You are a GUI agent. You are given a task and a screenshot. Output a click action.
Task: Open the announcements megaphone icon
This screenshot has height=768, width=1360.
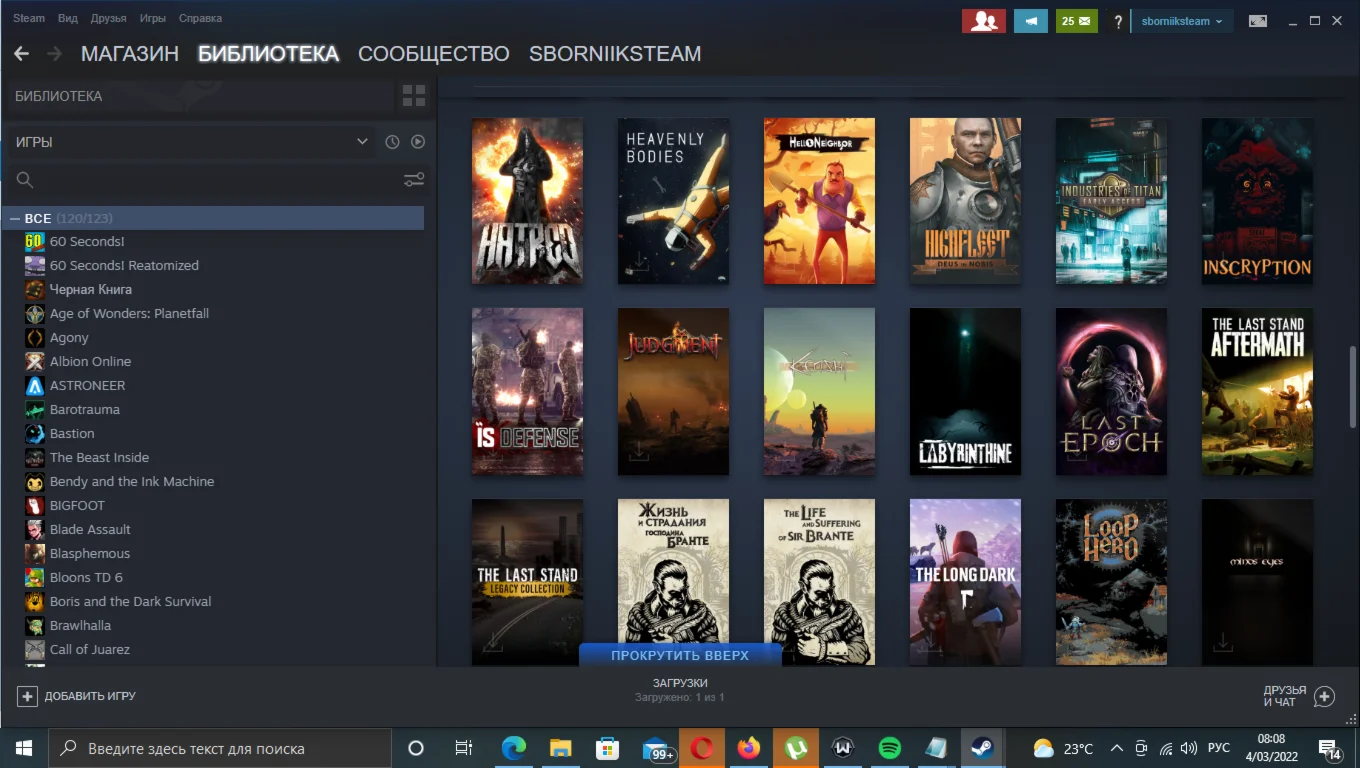[1030, 21]
